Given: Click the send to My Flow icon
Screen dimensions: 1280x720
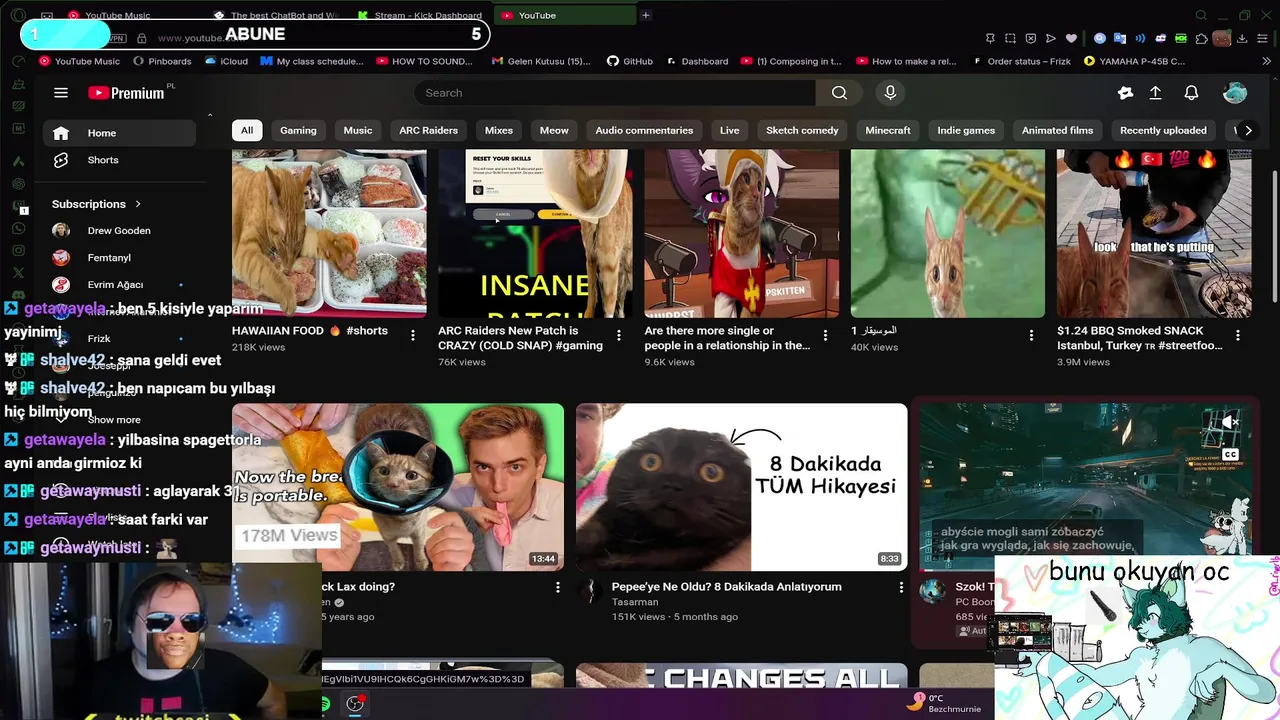Looking at the screenshot, I should (1051, 38).
